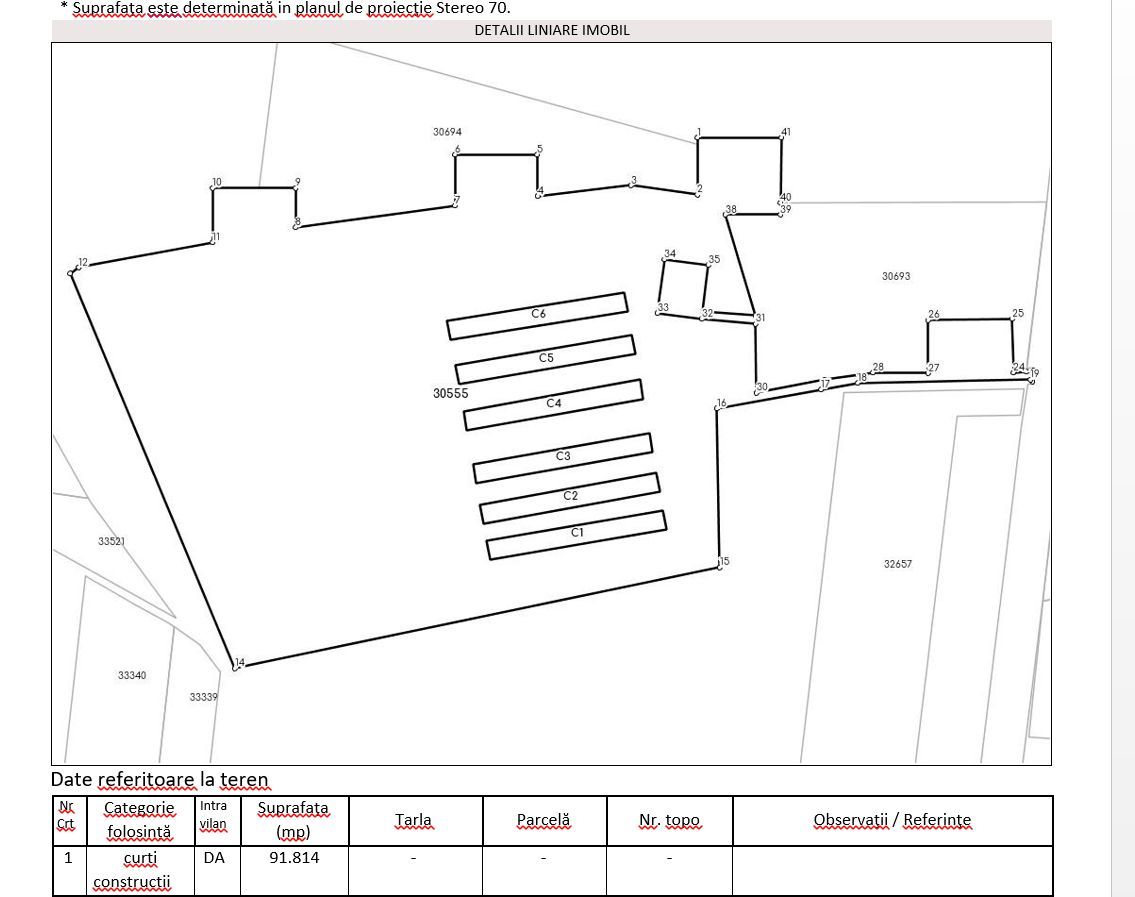Select parcel number 32657 label
1135x897 pixels.
coord(897,564)
